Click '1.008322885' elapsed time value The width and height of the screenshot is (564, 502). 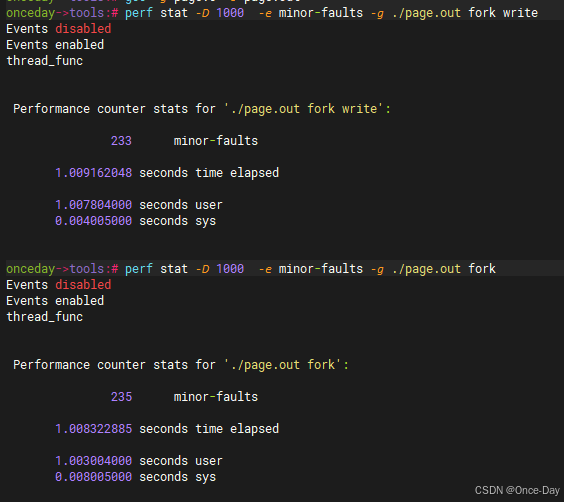[x=94, y=429]
